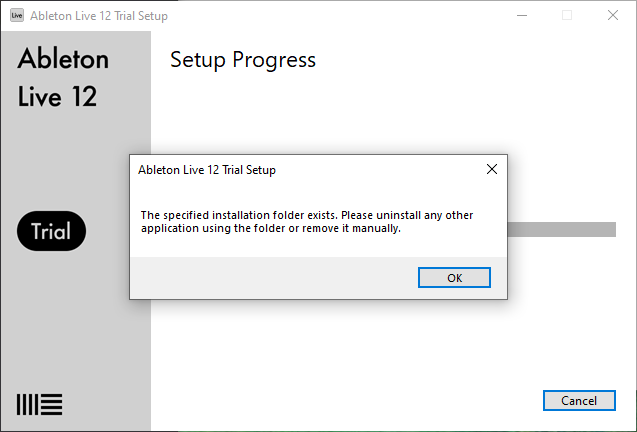
Task: Click the Setup Progress heading
Action: click(243, 60)
